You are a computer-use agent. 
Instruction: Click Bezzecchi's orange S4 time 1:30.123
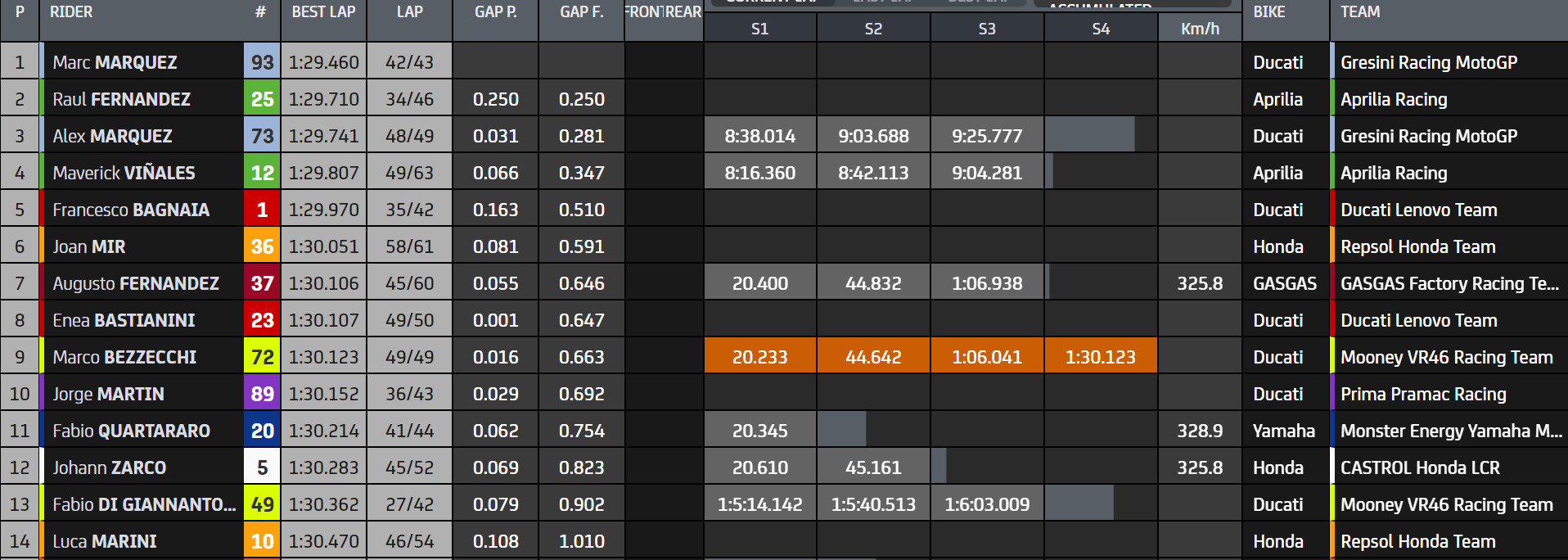pyautogui.click(x=1100, y=357)
